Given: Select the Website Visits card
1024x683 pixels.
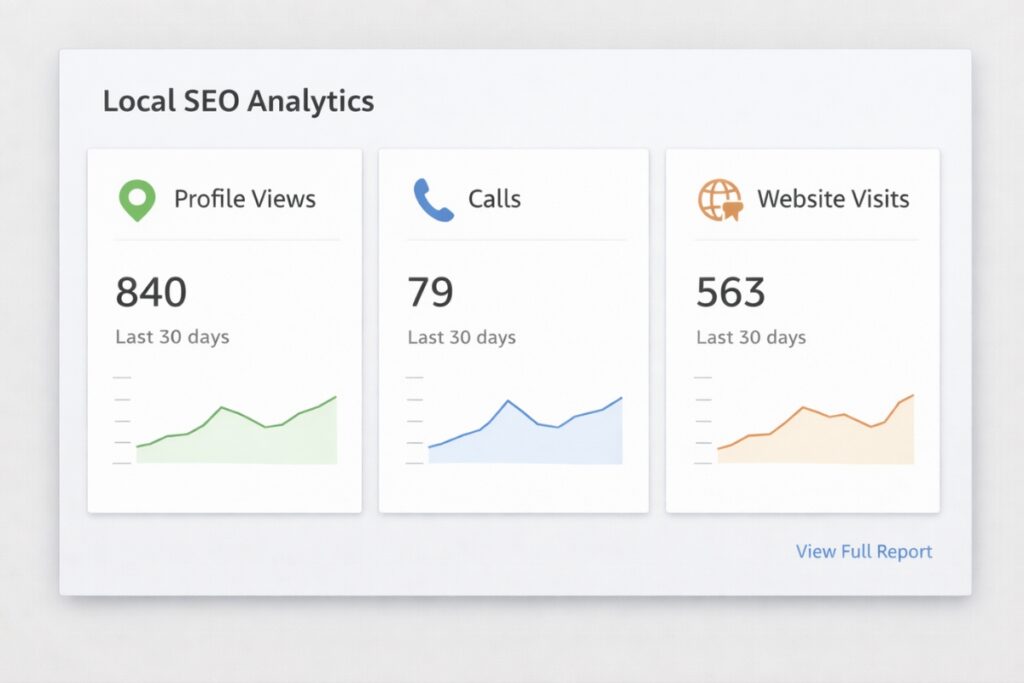Looking at the screenshot, I should tap(802, 330).
